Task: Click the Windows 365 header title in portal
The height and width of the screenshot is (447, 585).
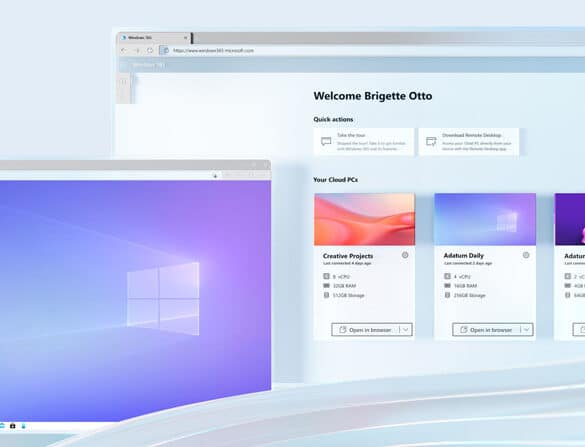Action: pos(149,65)
